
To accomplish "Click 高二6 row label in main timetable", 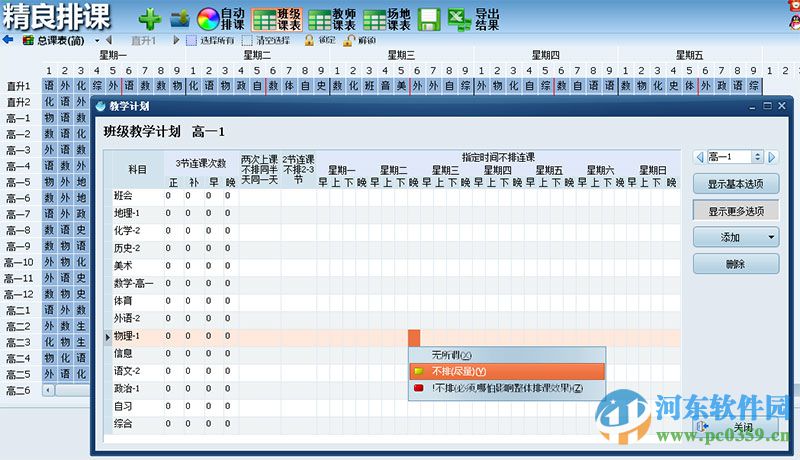I will click(x=18, y=391).
